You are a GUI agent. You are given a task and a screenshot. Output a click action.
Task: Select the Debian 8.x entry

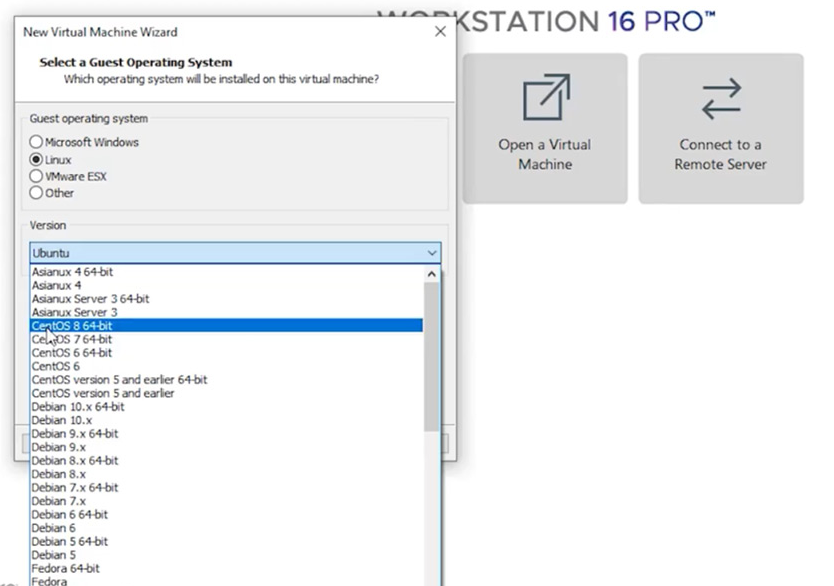click(227, 474)
